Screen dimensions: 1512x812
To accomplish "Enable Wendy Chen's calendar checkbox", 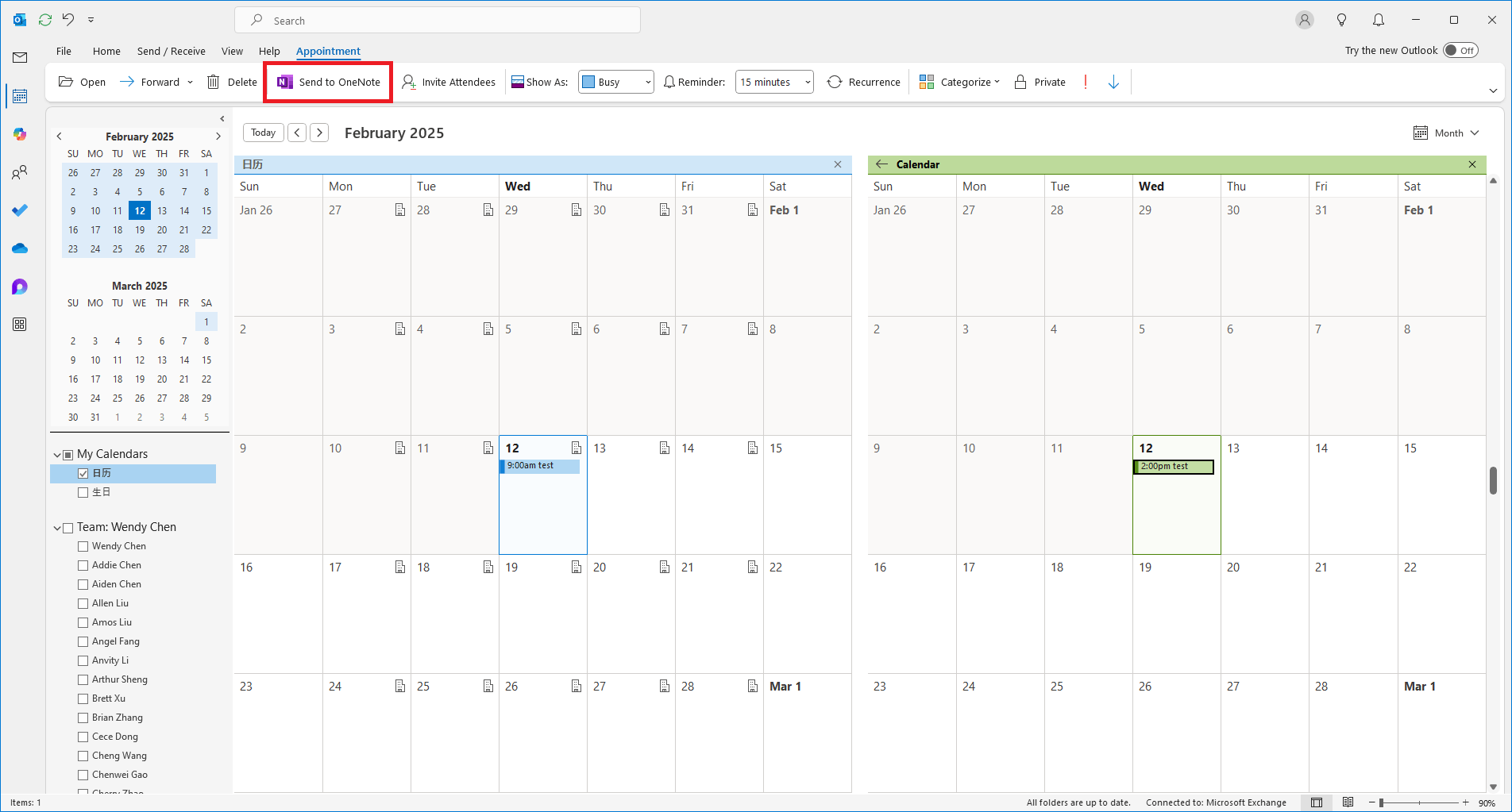I will (83, 546).
